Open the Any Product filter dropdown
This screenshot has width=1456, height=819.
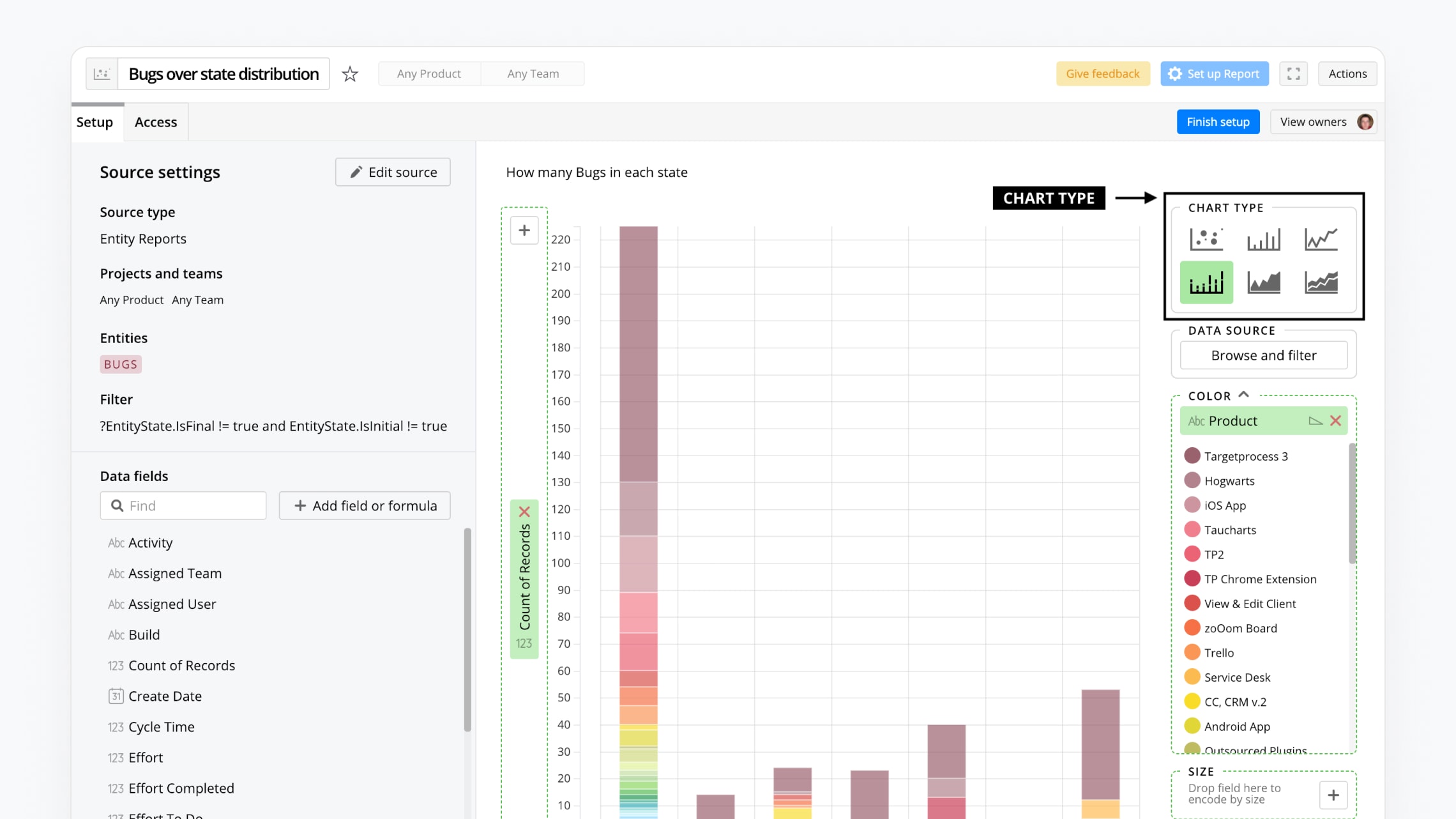[x=429, y=73]
